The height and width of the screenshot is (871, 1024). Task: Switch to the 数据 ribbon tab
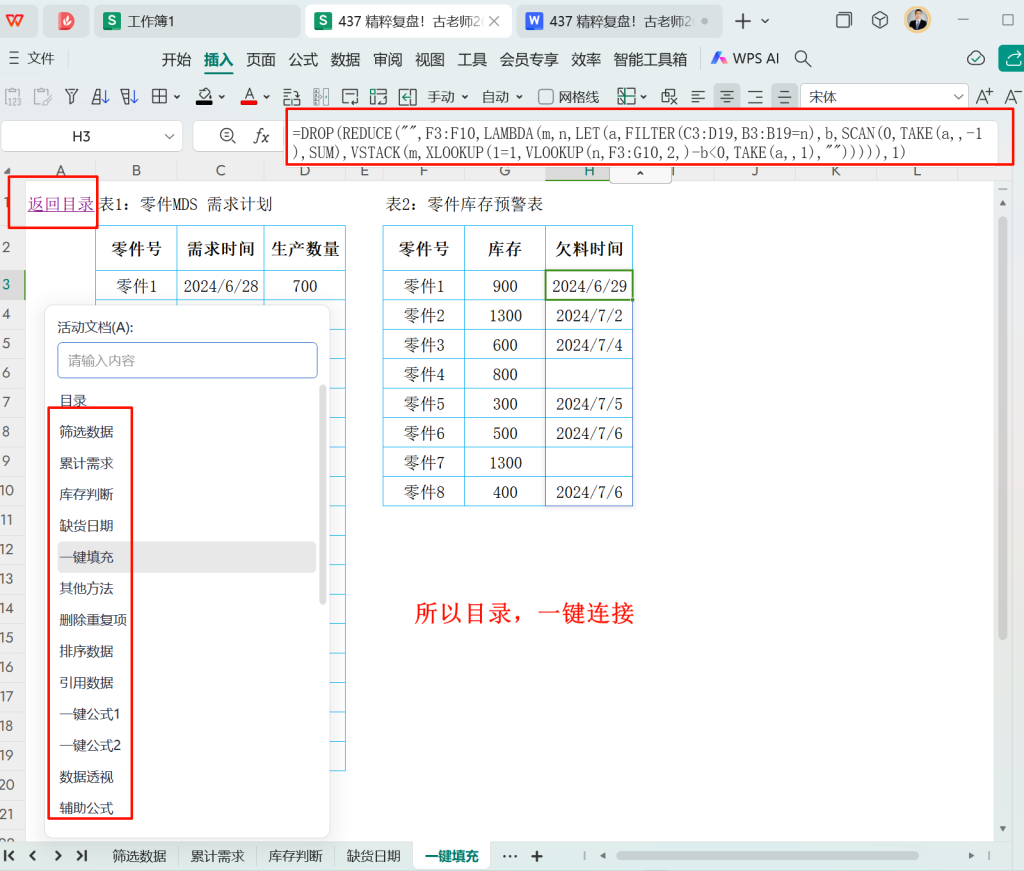pyautogui.click(x=345, y=59)
